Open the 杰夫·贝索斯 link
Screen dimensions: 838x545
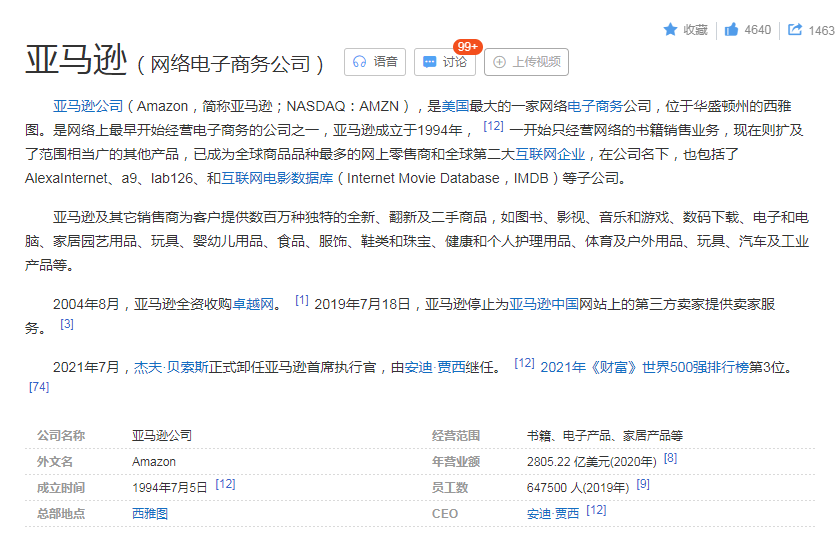point(171,367)
